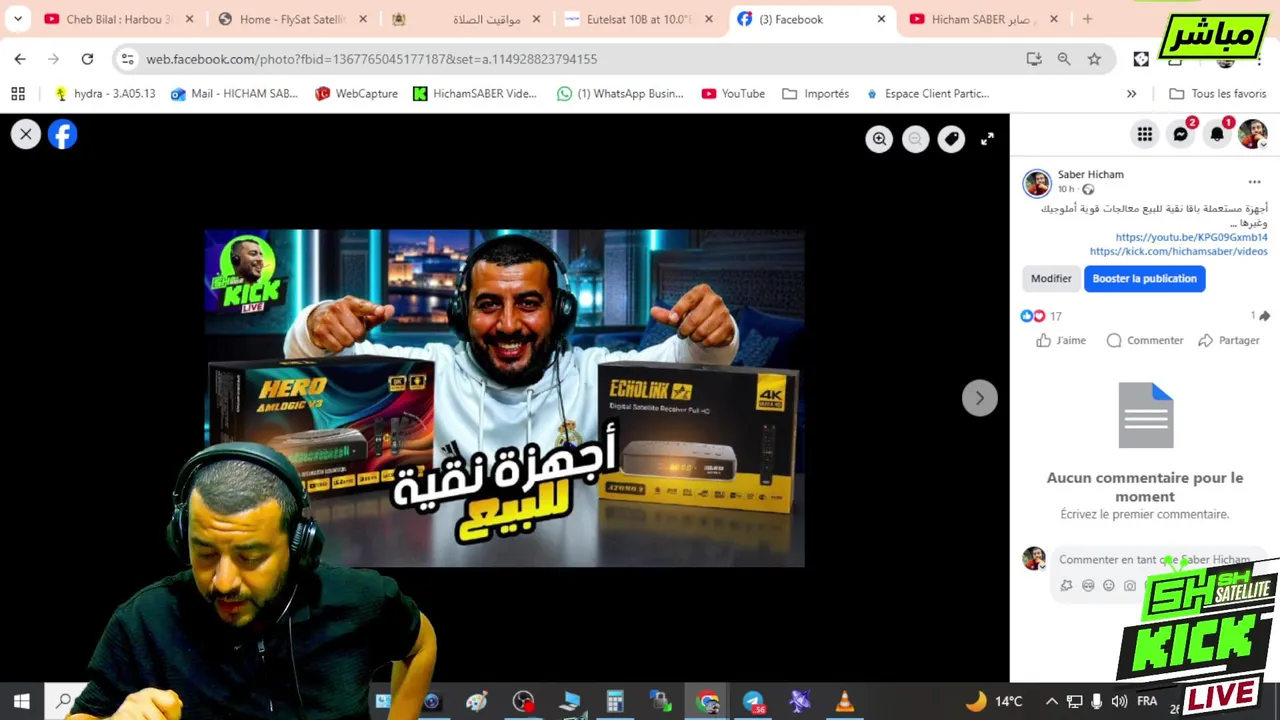This screenshot has height=720, width=1280.
Task: Open Mail - HICHAM SAB bookmark
Action: [234, 93]
